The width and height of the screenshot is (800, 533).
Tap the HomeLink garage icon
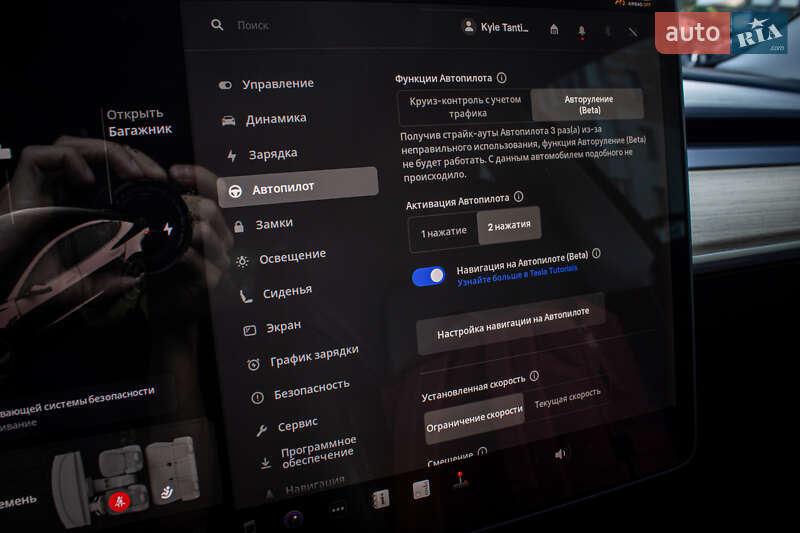coord(554,30)
